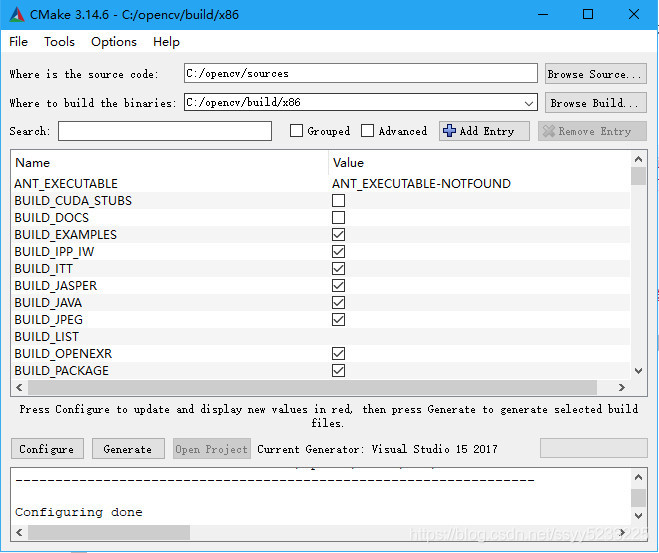Click output log scroll down arrow

[x=638, y=516]
